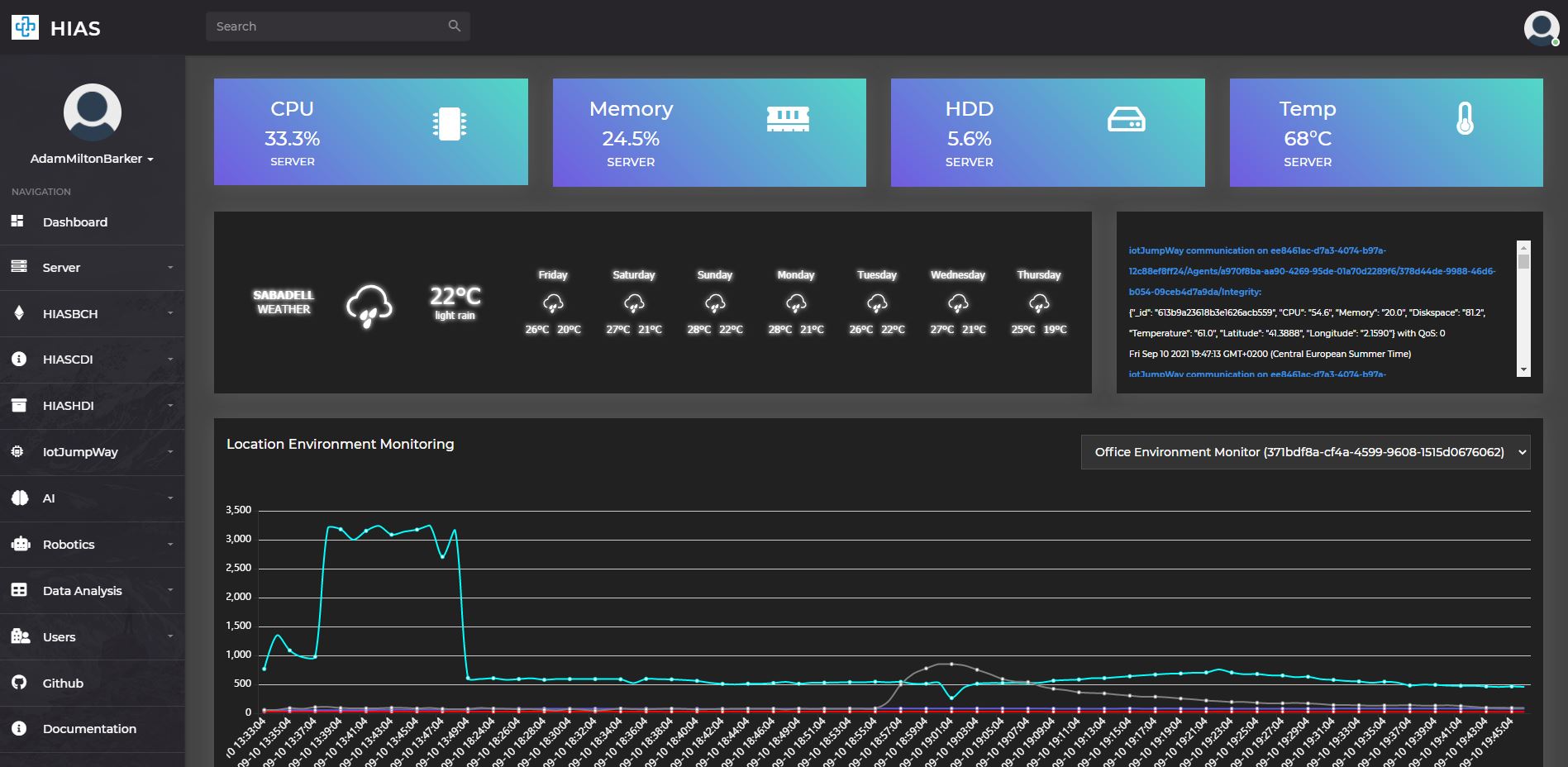1568x767 pixels.
Task: Click Monday's forecast rain icon
Action: 796,303
